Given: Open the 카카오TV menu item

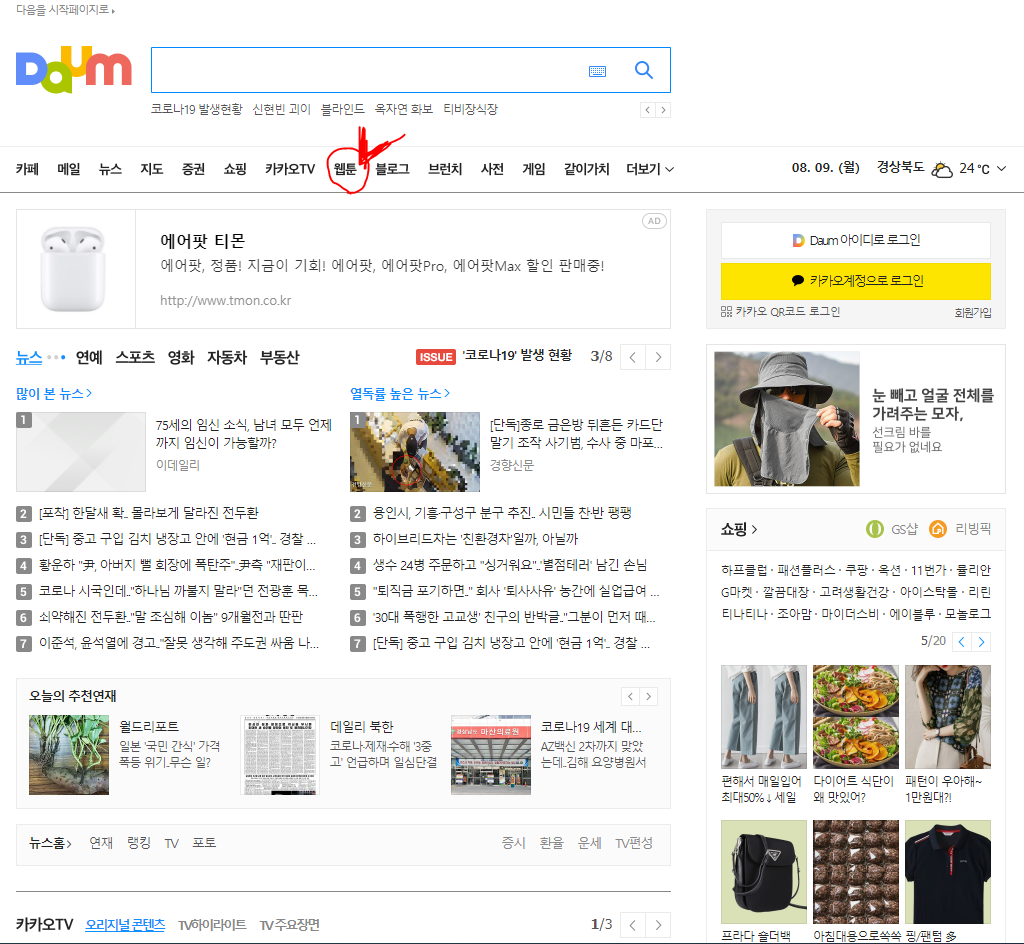Looking at the screenshot, I should [x=290, y=169].
